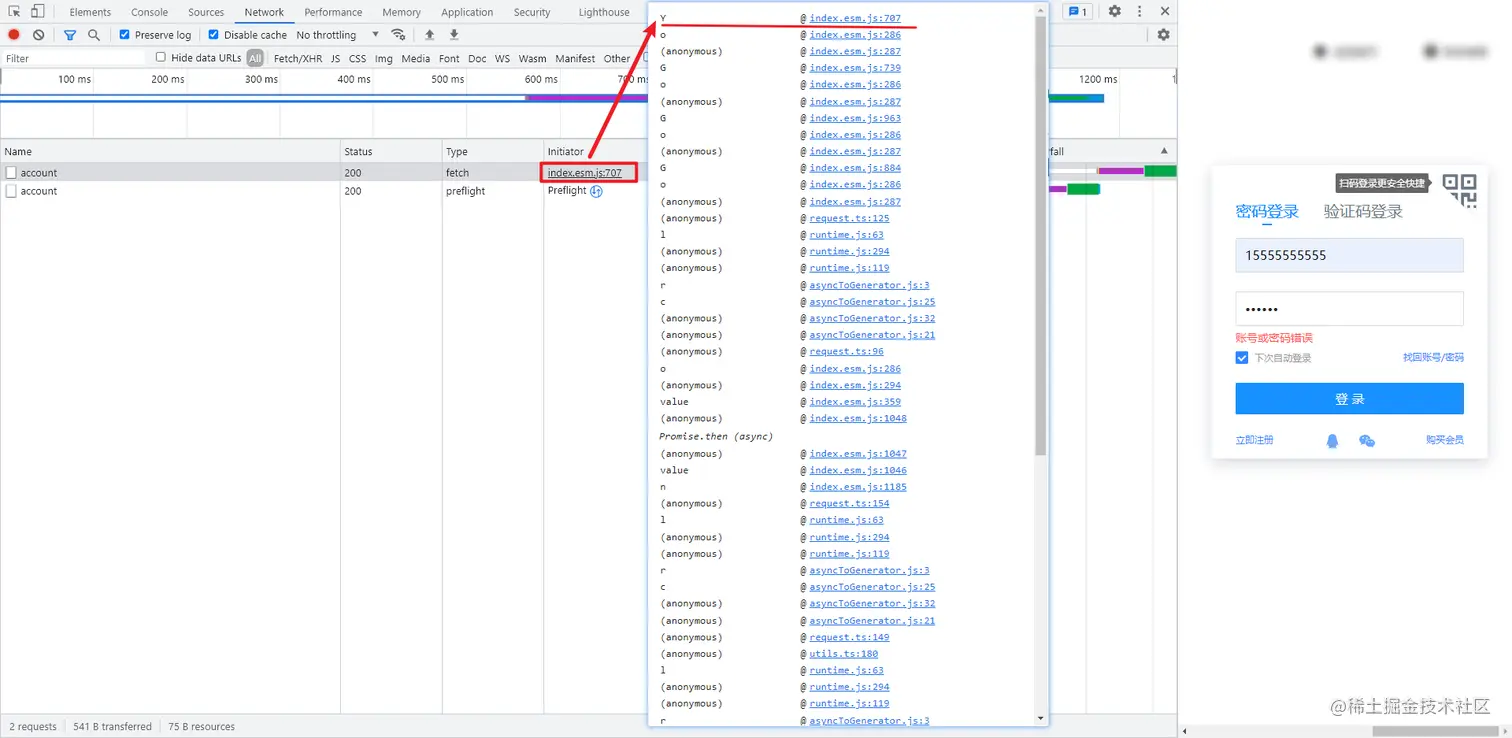
Task: Filter requests by Font type
Action: tap(450, 58)
